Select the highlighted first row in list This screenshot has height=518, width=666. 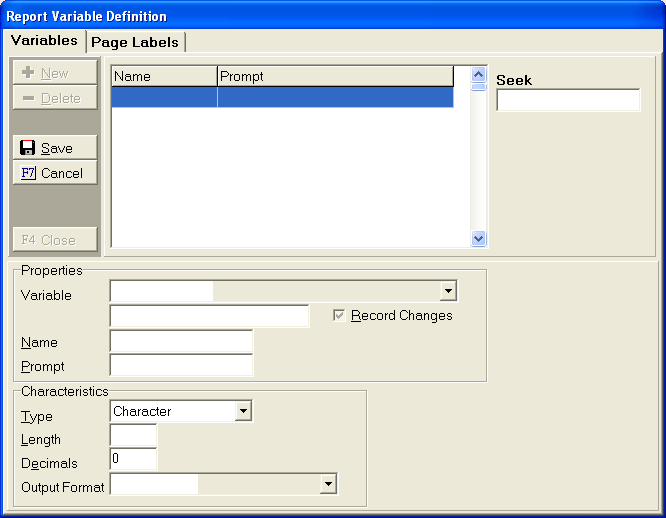[x=282, y=97]
